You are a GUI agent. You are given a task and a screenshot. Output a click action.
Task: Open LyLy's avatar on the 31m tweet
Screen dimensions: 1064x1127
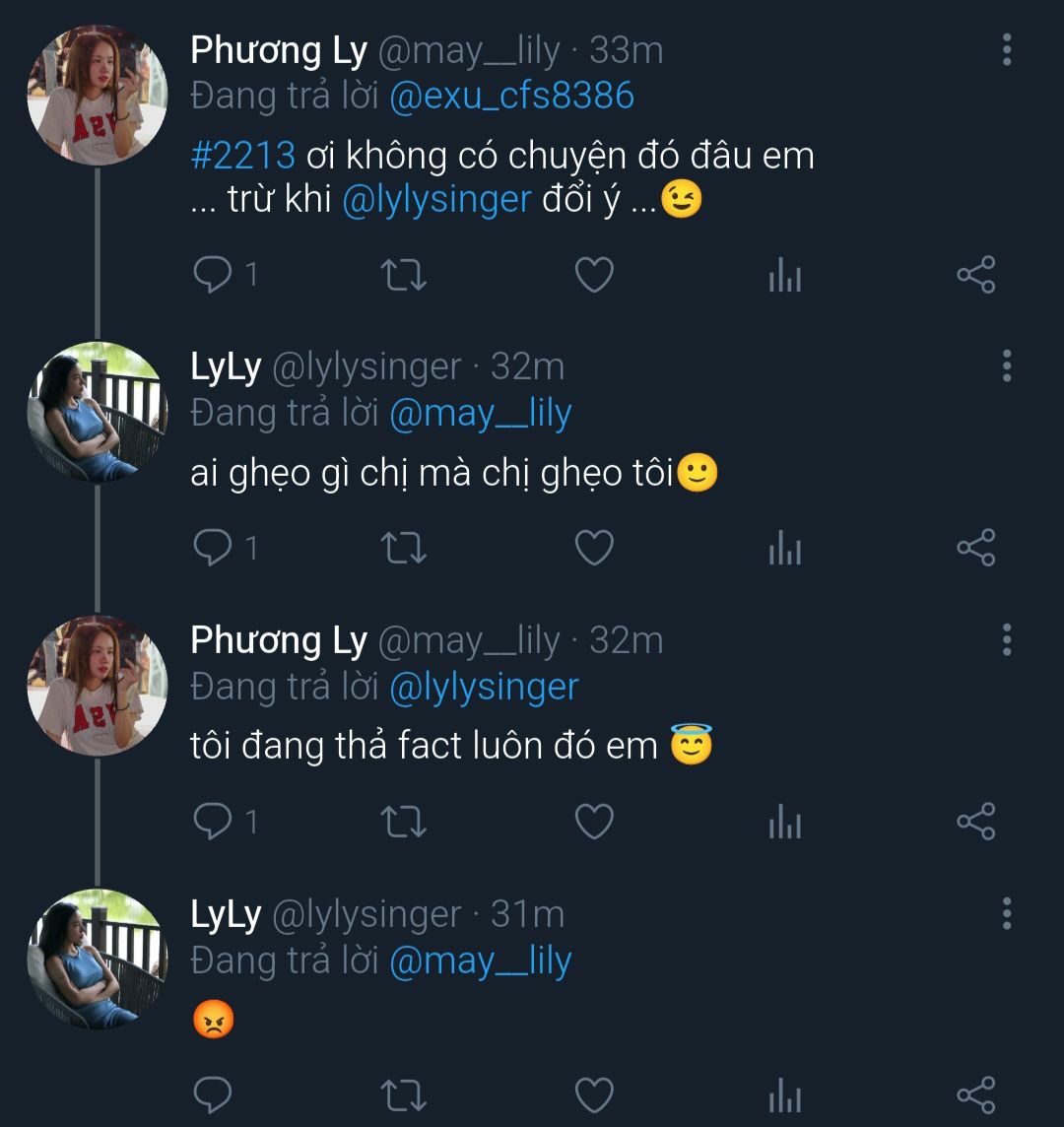[97, 960]
